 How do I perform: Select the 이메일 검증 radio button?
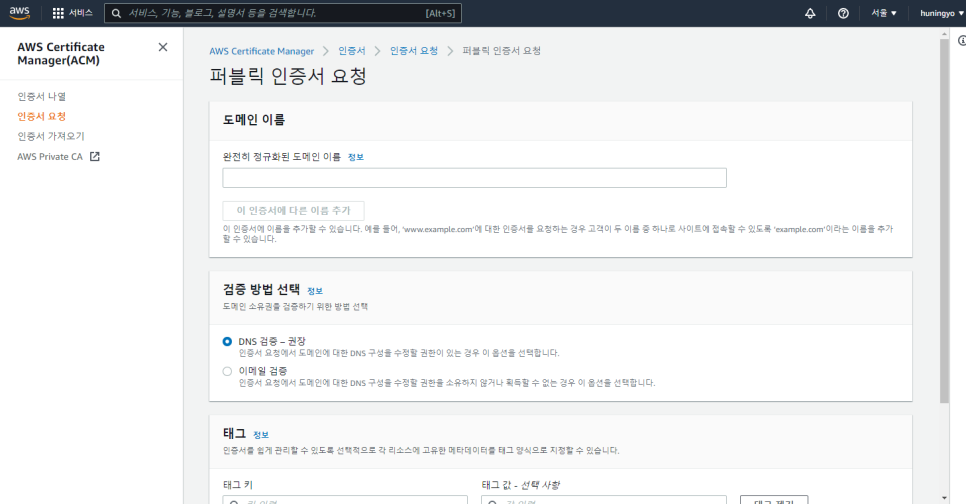(x=227, y=371)
